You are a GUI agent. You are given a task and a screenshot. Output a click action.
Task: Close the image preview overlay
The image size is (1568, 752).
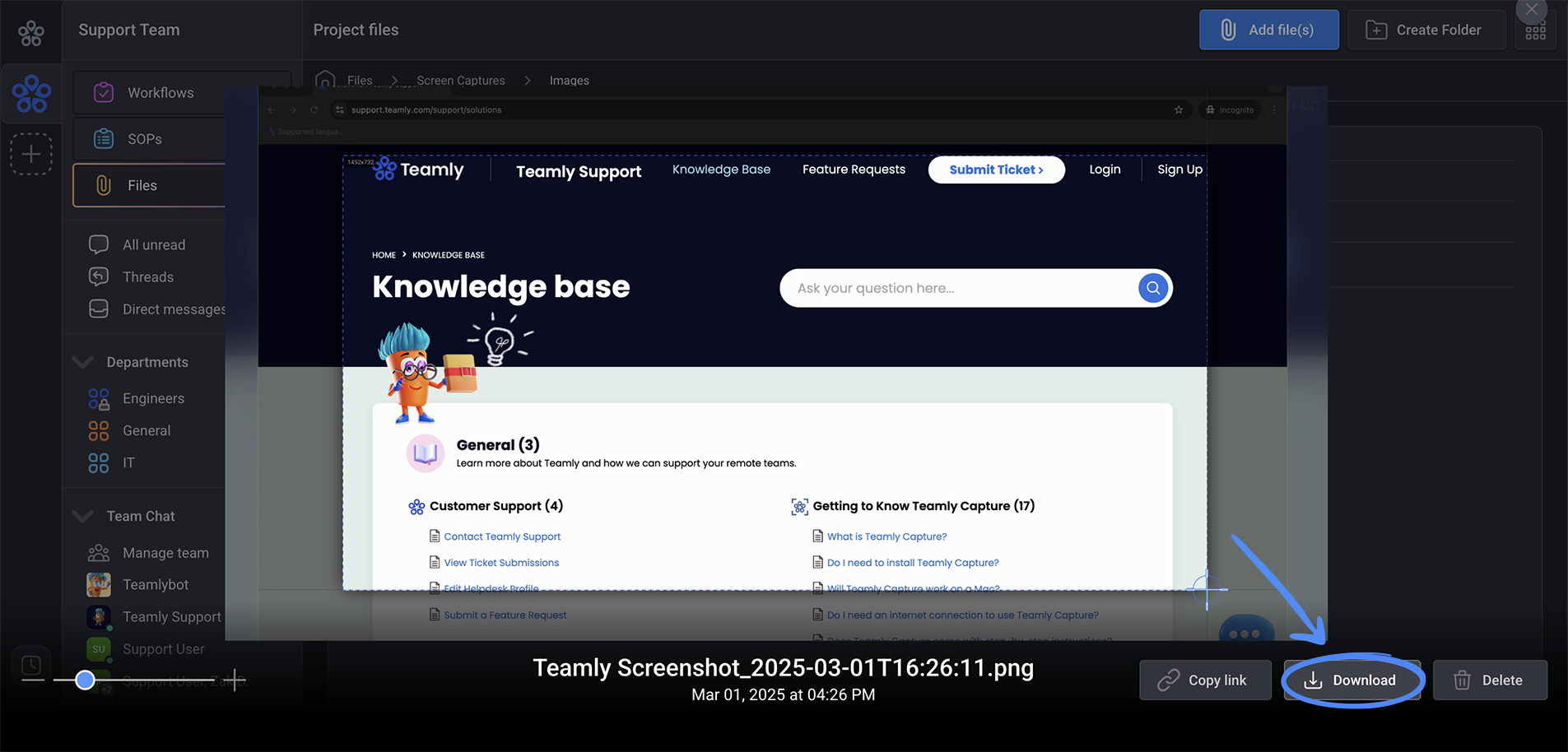(1531, 11)
